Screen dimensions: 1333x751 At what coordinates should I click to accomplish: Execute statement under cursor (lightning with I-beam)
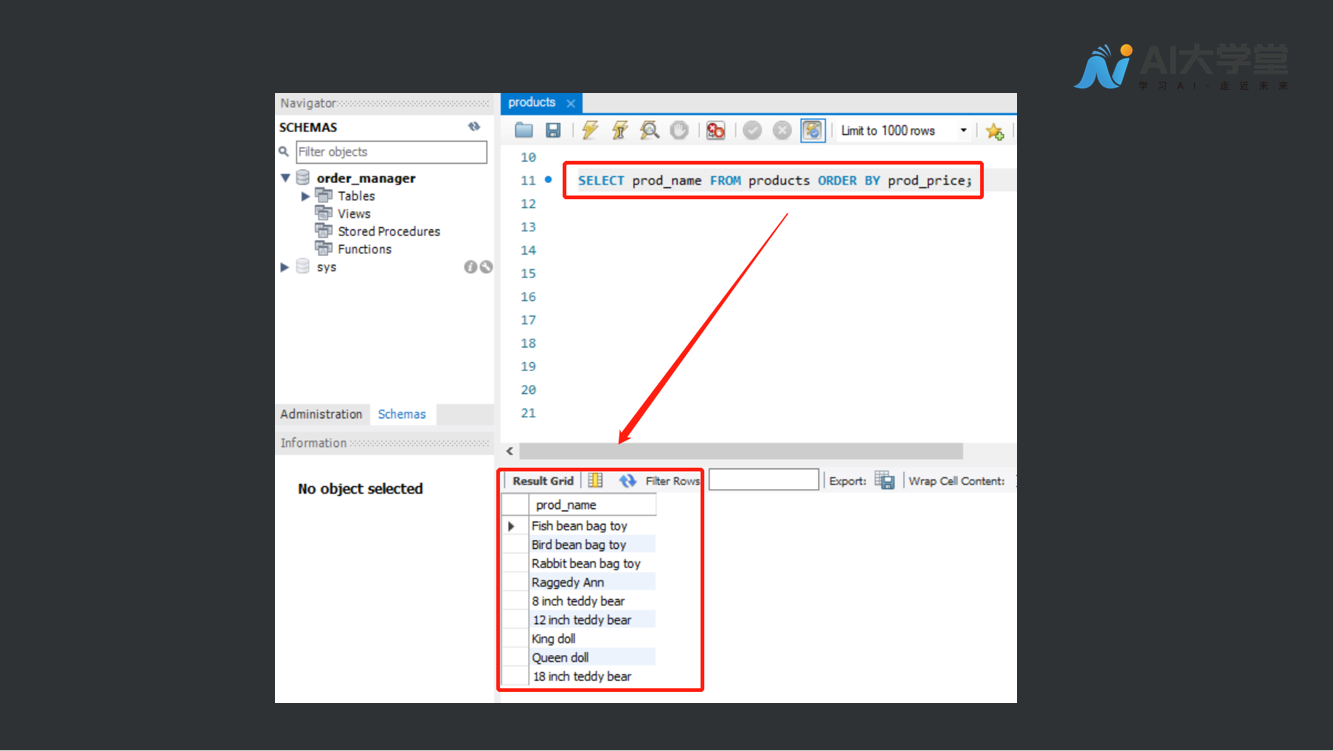pyautogui.click(x=620, y=130)
